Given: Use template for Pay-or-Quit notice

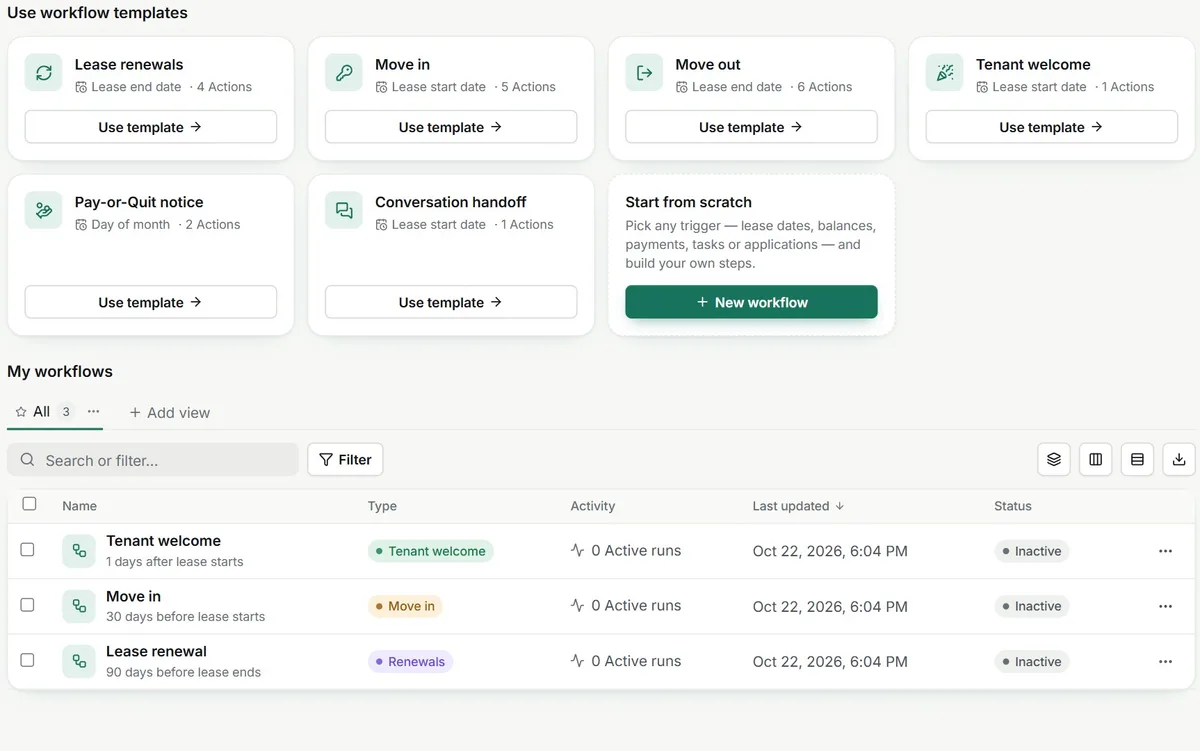Looking at the screenshot, I should tap(150, 302).
